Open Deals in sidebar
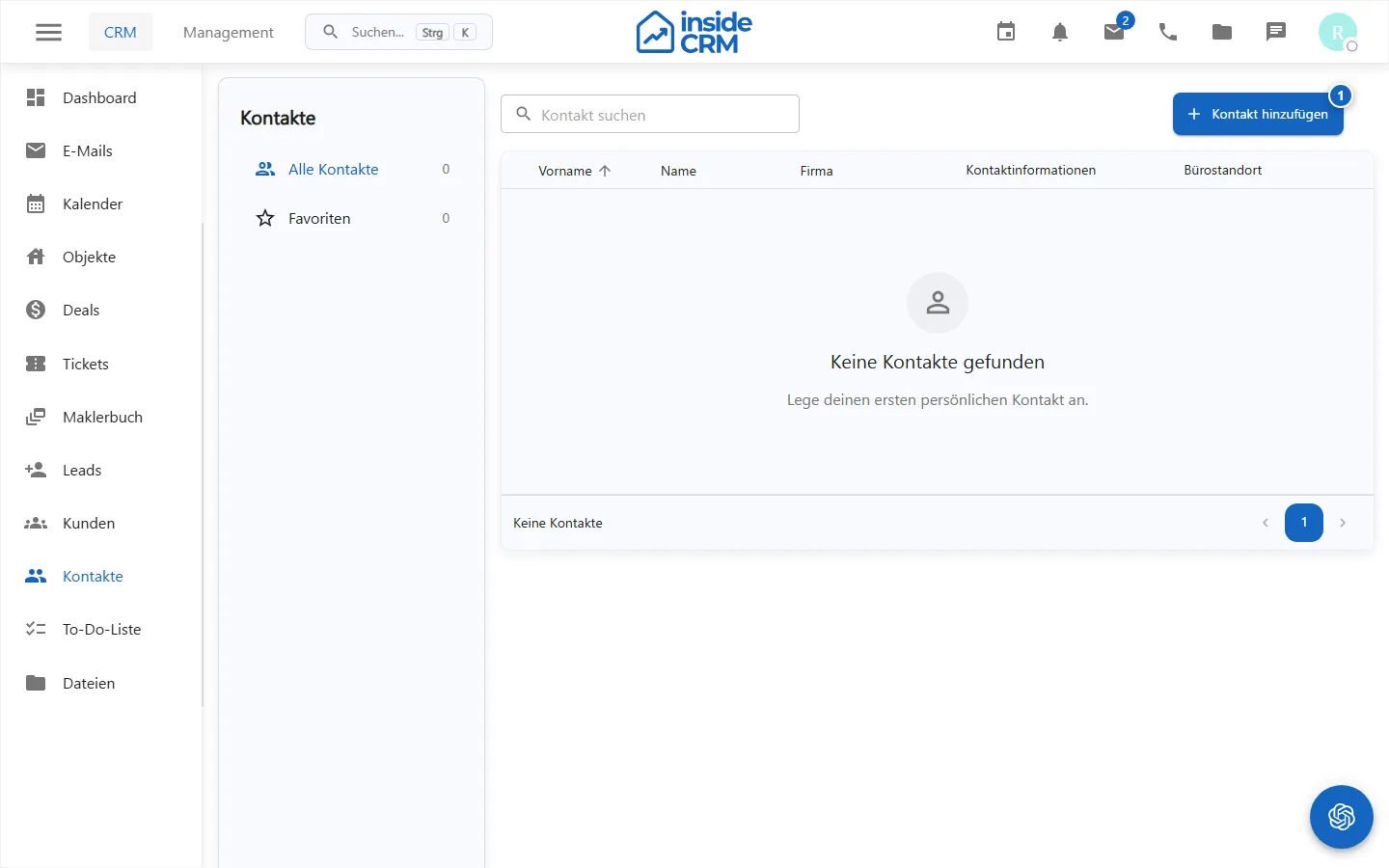1389x868 pixels. (100, 310)
